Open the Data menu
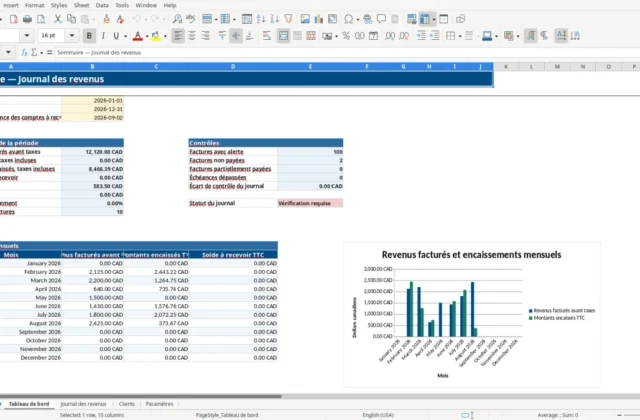640x420 pixels. click(102, 5)
